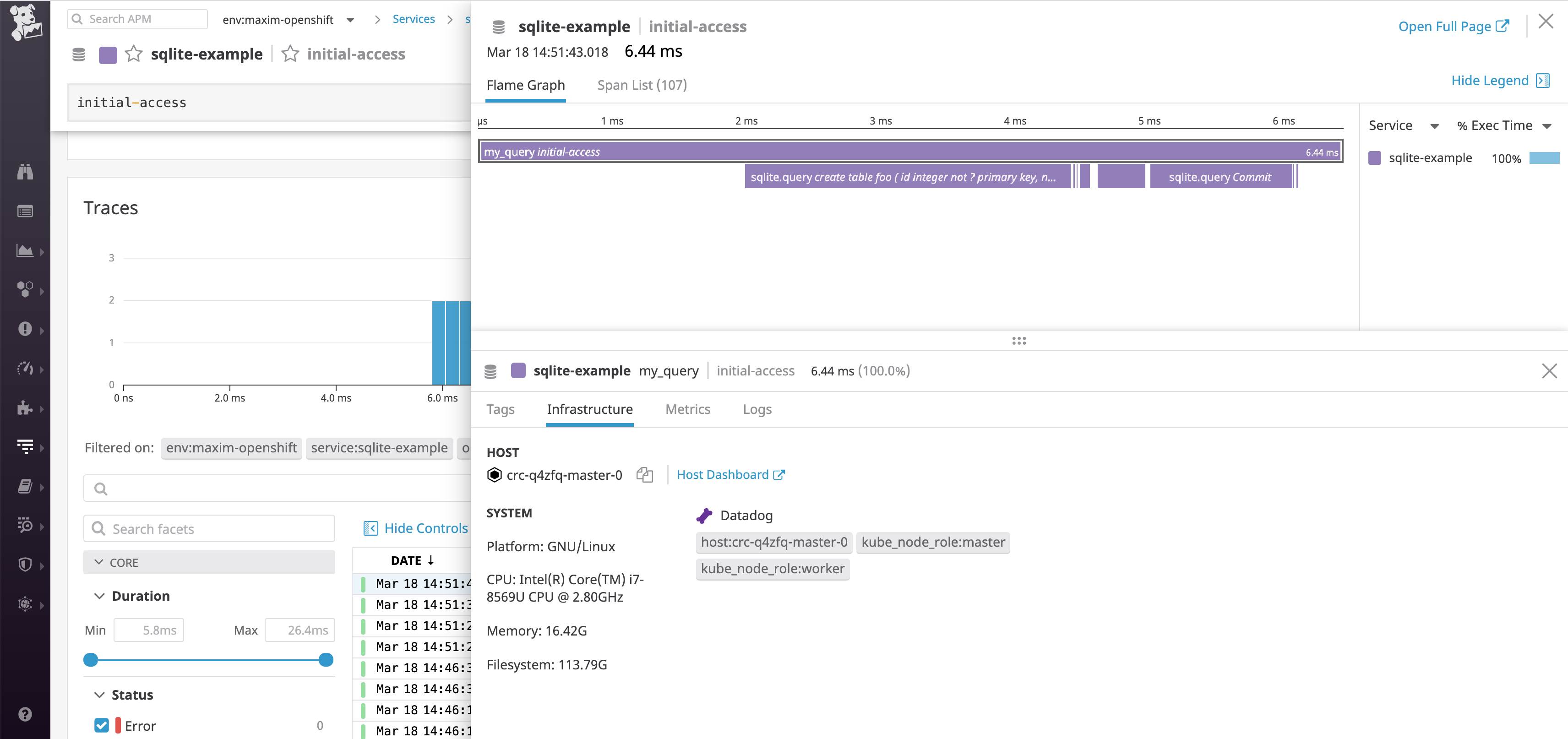Open the Events page in the sidebar
Viewport: 1568px width, 739px height.
pos(25,211)
